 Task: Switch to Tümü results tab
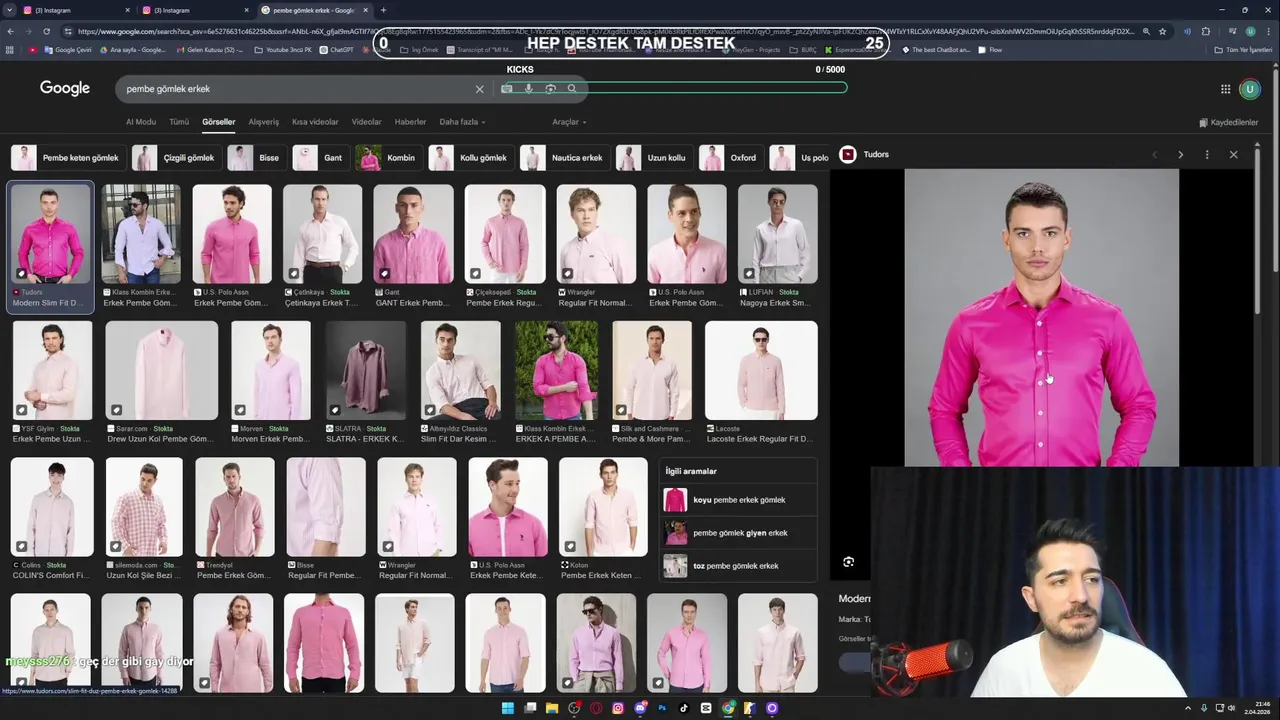point(179,122)
